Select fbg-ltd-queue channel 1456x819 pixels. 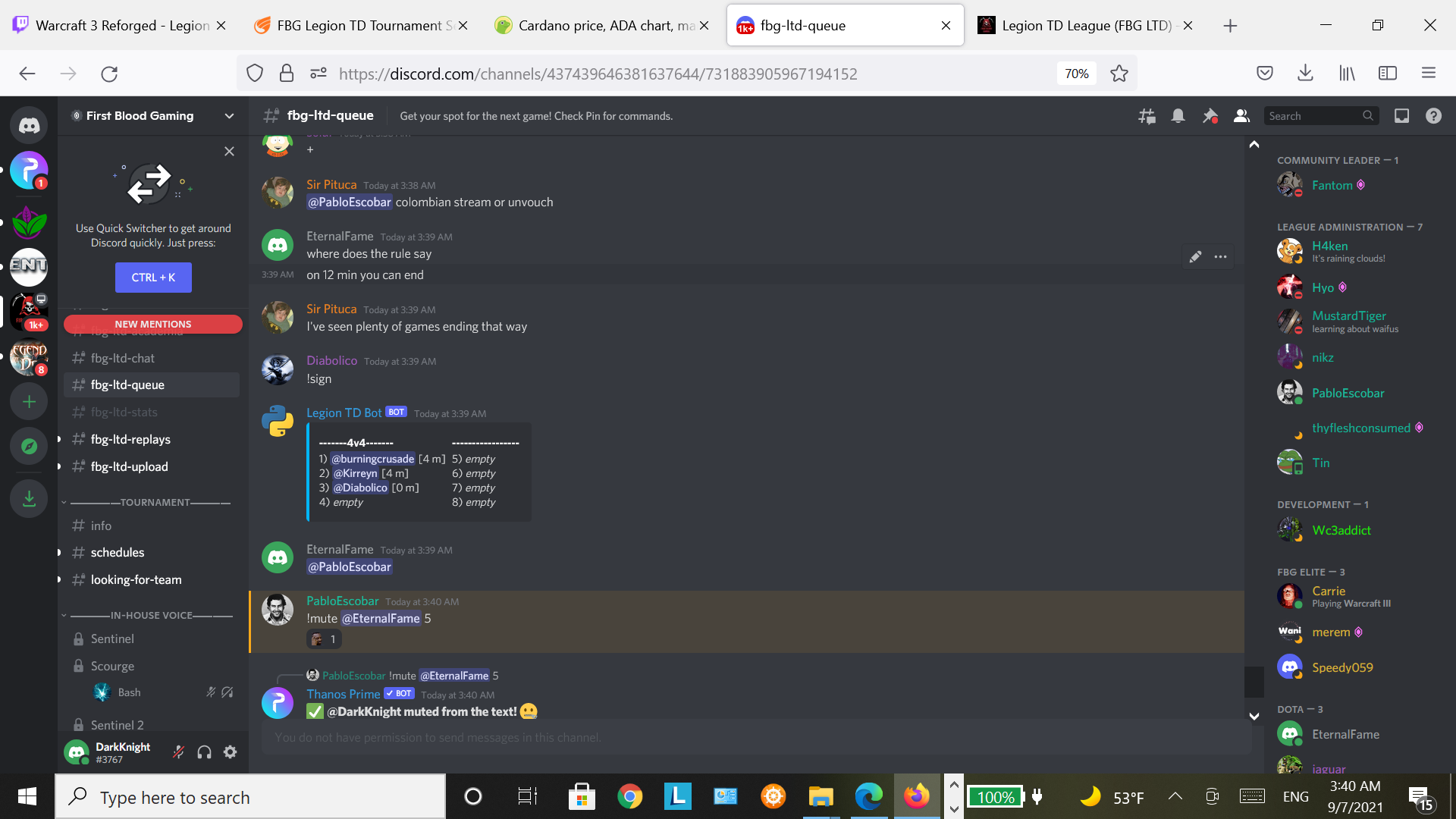click(152, 384)
